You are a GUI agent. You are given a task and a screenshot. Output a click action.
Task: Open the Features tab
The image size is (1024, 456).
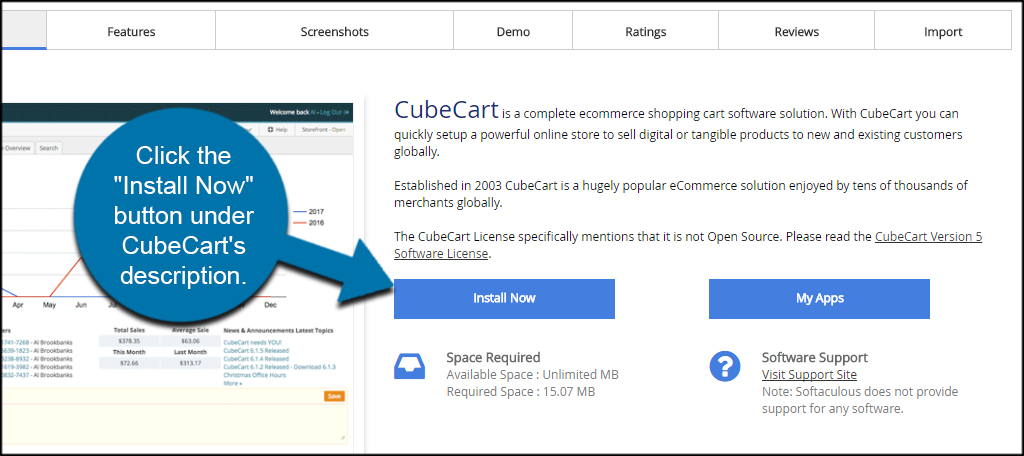coord(131,31)
